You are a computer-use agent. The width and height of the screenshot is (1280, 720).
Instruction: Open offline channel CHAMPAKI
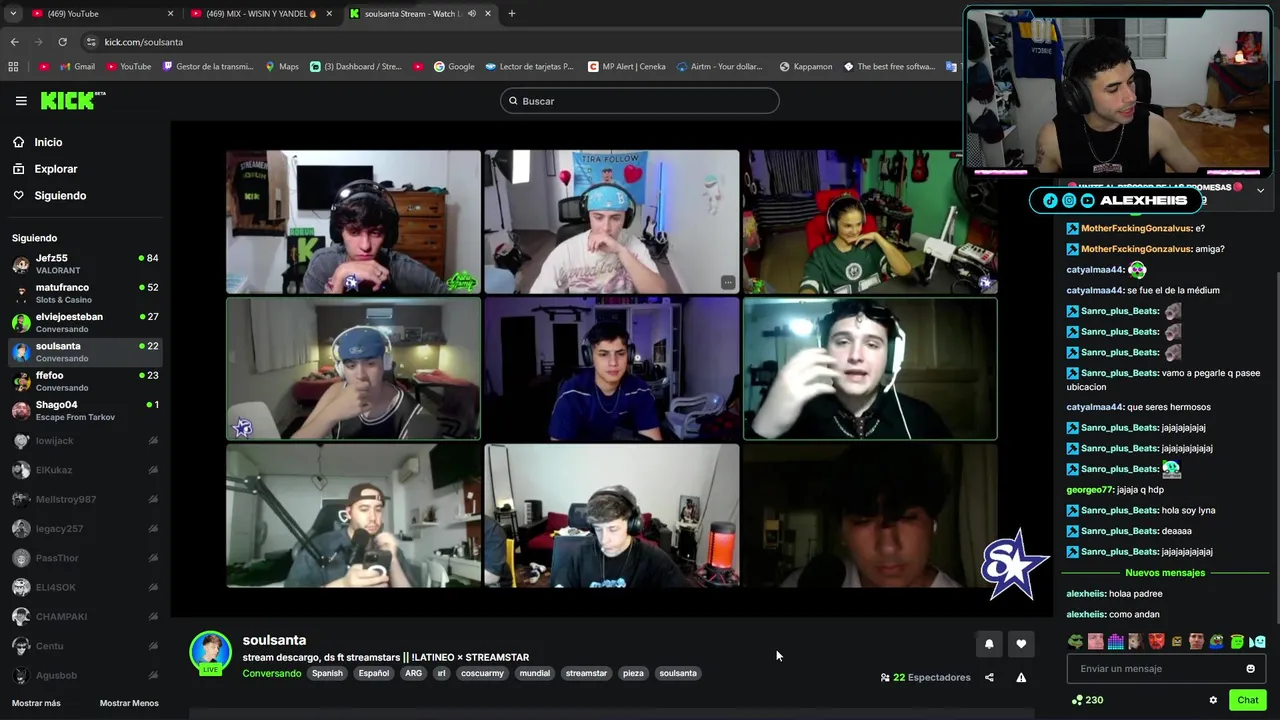85,616
